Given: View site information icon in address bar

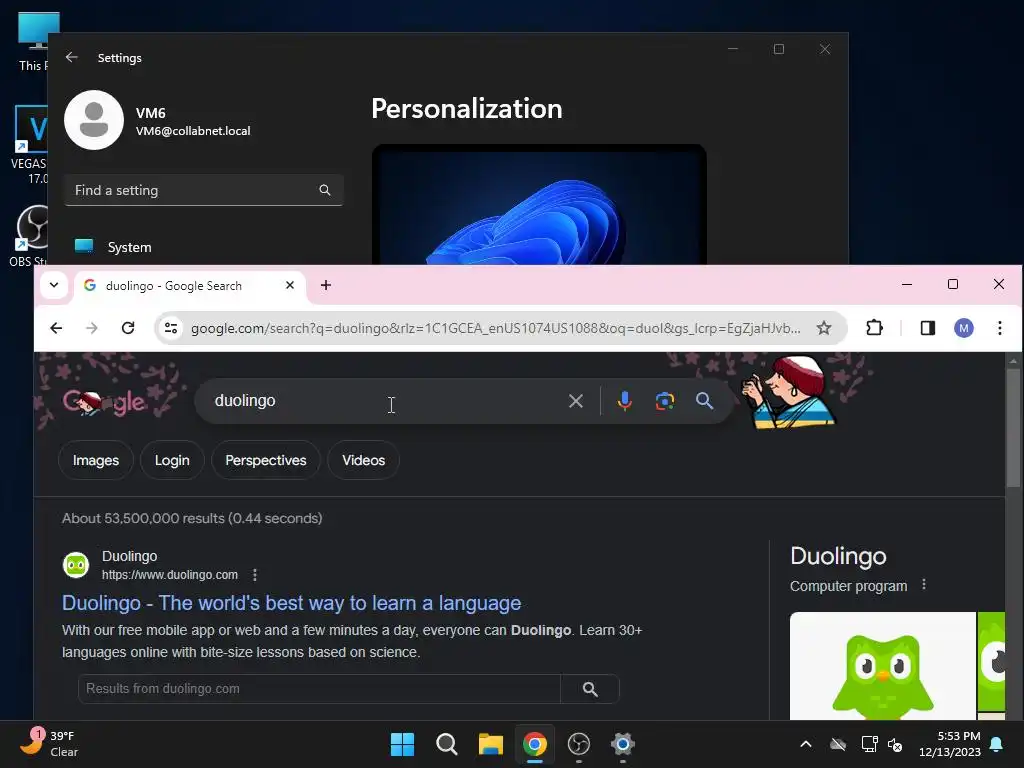Looking at the screenshot, I should [171, 328].
